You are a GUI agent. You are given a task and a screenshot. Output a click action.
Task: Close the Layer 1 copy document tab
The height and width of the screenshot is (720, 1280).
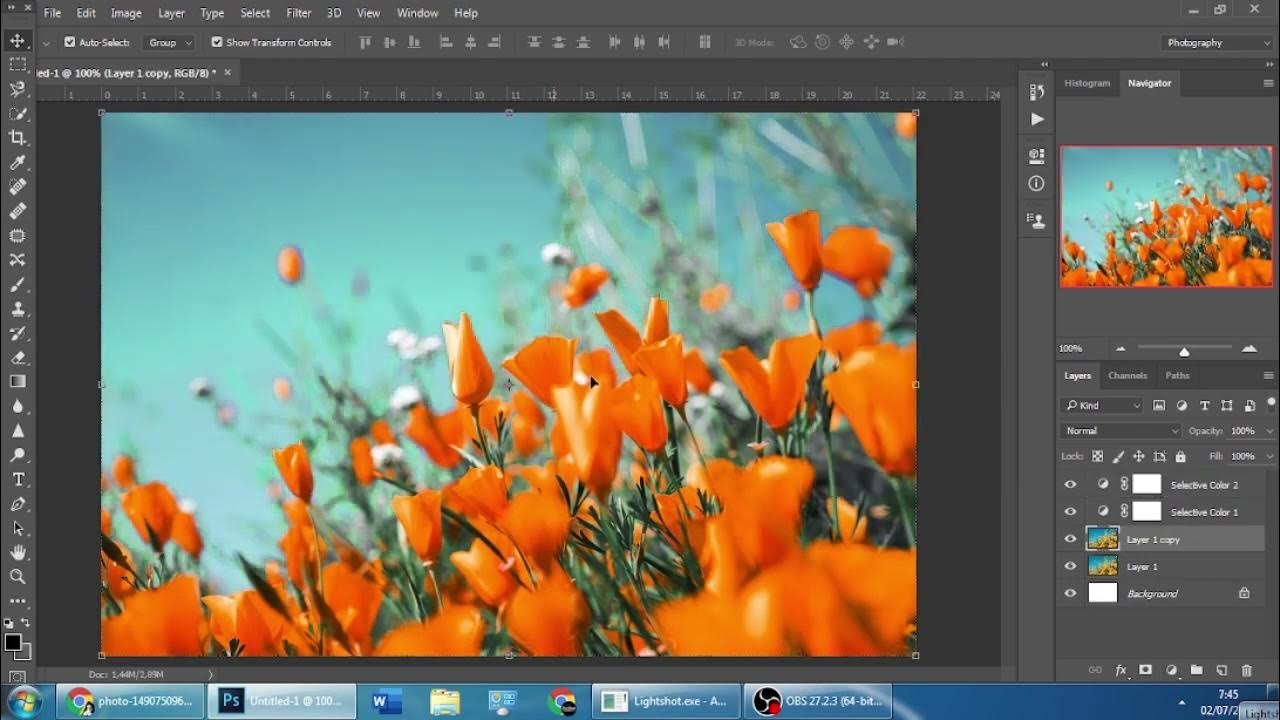[x=227, y=72]
